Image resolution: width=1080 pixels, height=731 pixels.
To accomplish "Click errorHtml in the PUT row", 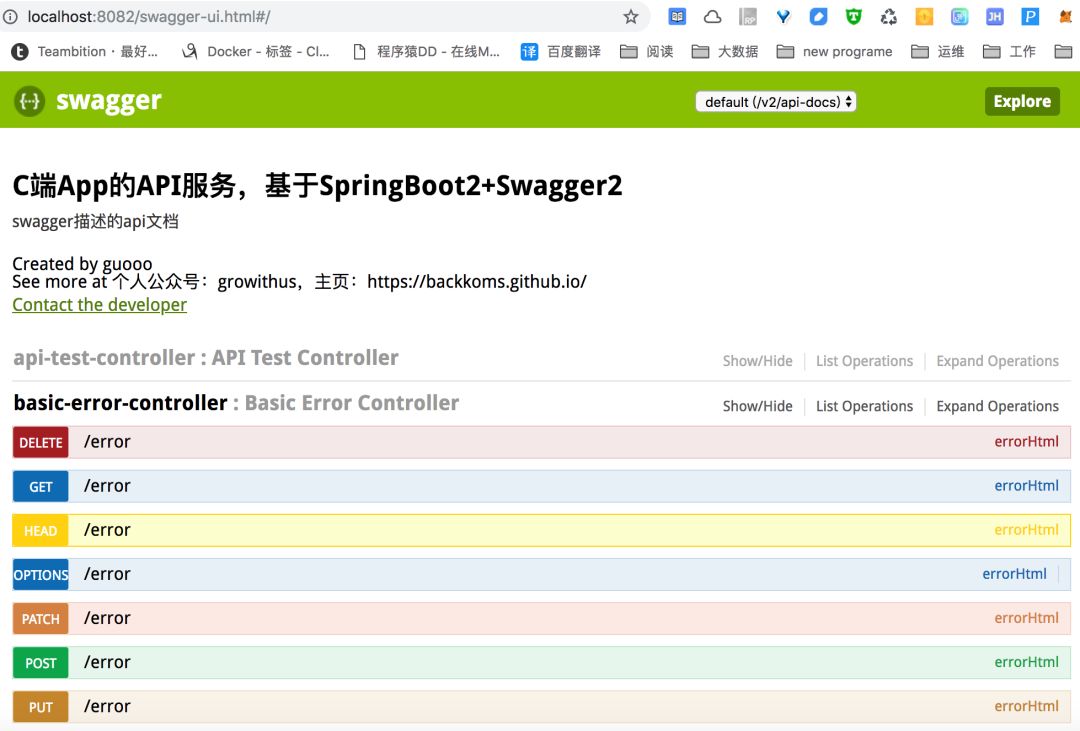I will [1026, 706].
